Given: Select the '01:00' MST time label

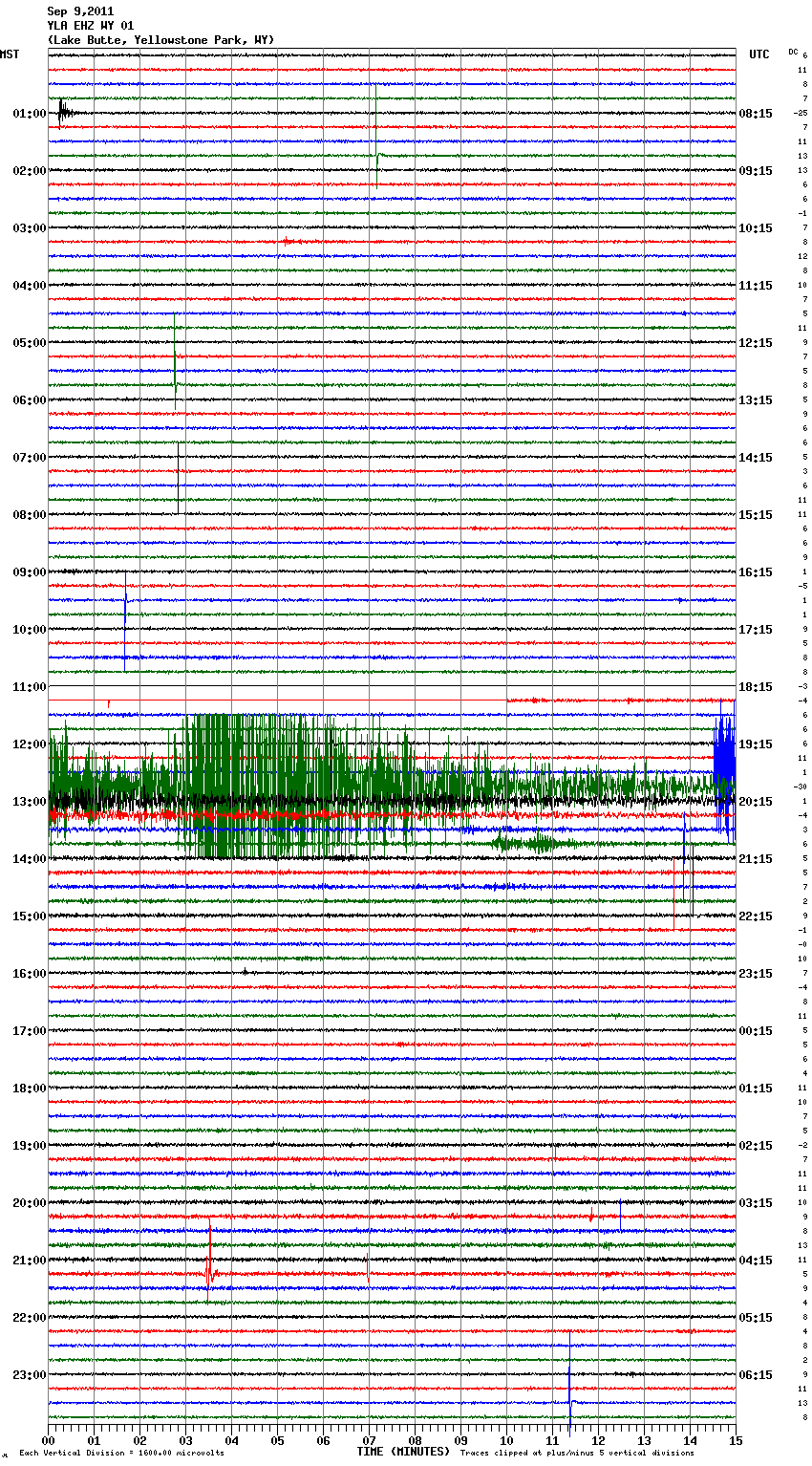Looking at the screenshot, I should [29, 114].
